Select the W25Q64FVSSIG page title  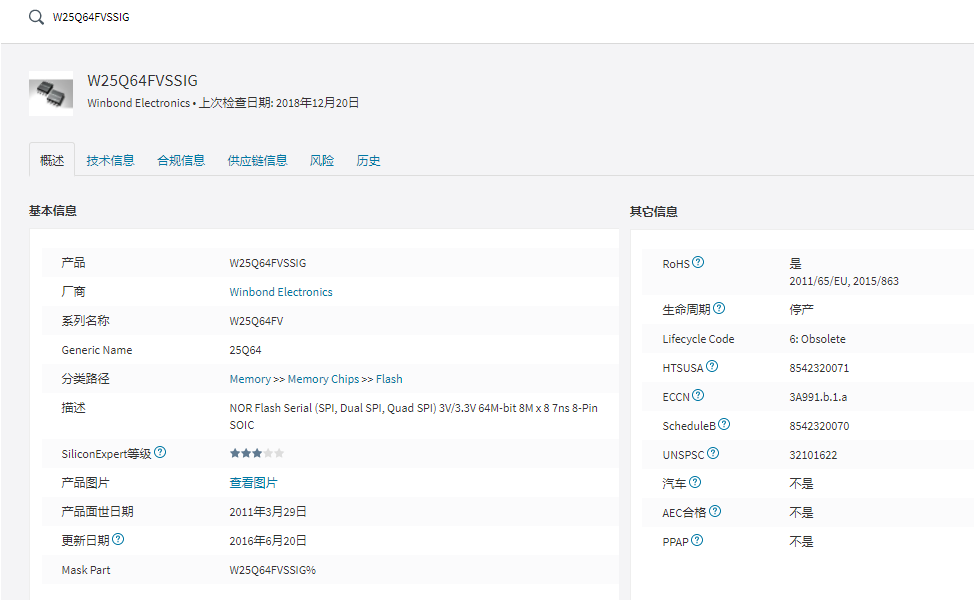[x=142, y=81]
